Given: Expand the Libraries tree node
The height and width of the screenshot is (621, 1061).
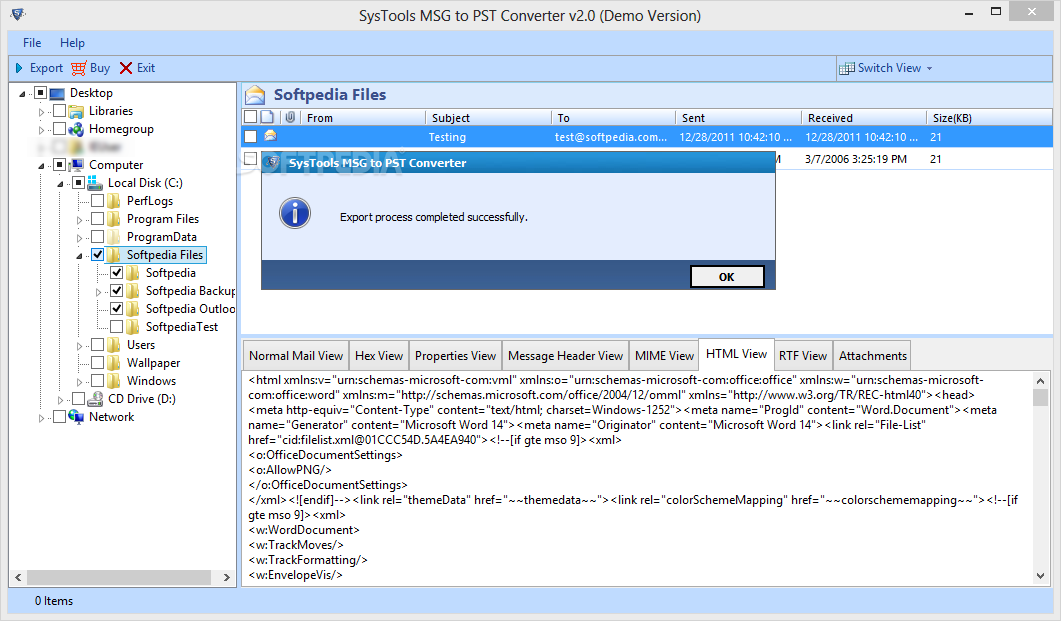Looking at the screenshot, I should [x=41, y=112].
